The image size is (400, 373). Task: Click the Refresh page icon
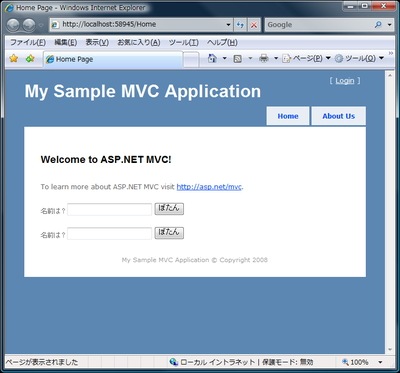click(x=240, y=25)
